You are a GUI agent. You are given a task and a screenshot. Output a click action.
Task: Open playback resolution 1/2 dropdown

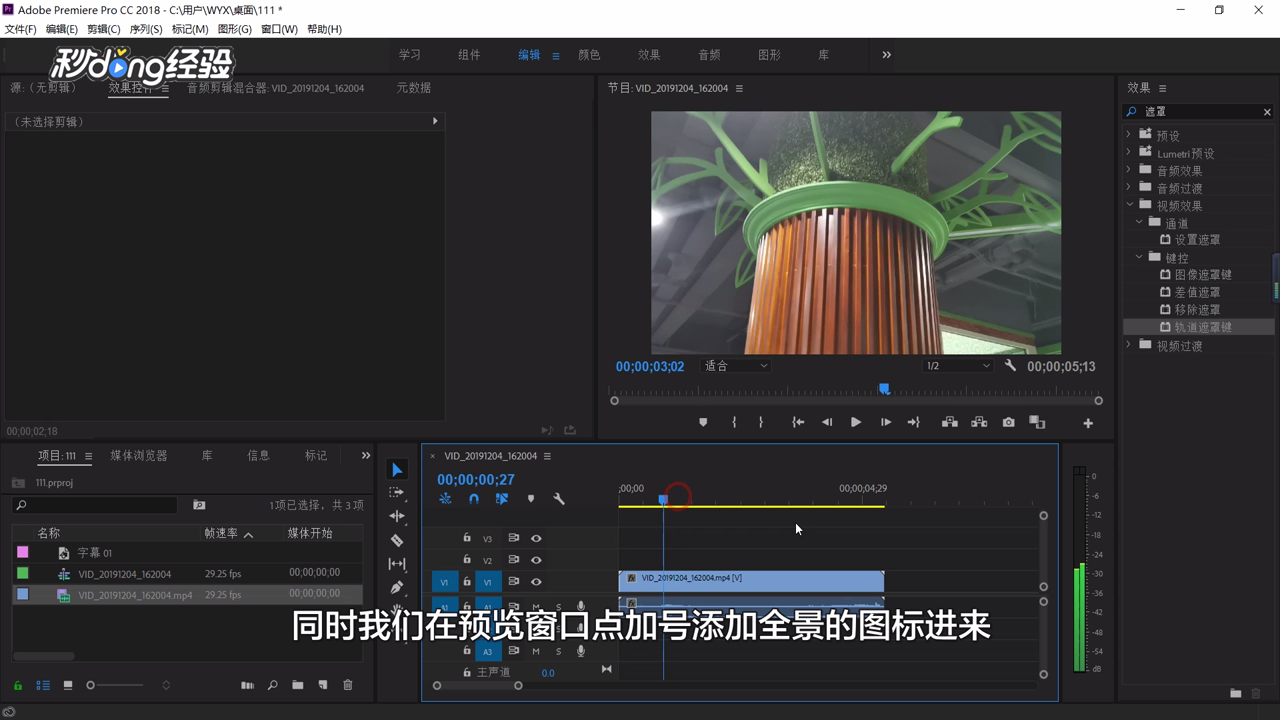pos(958,366)
